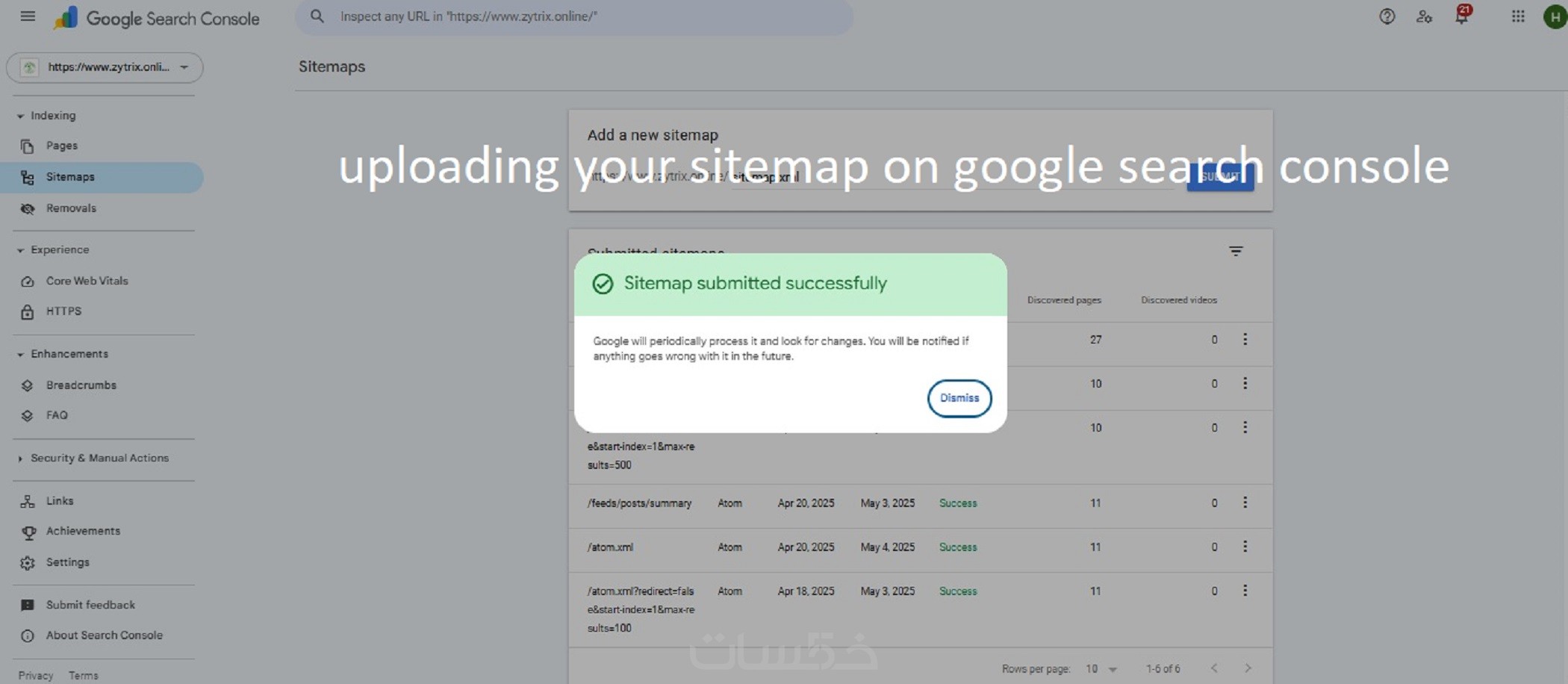The height and width of the screenshot is (684, 1568).
Task: Go to Pages in the sidebar
Action: (61, 146)
